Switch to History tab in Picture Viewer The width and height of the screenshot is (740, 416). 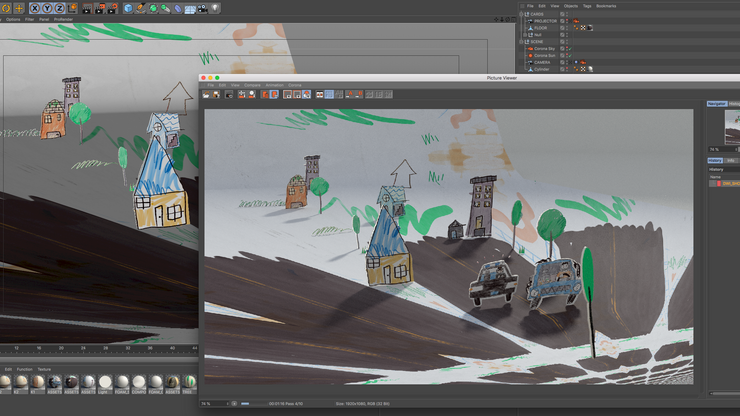pos(715,161)
